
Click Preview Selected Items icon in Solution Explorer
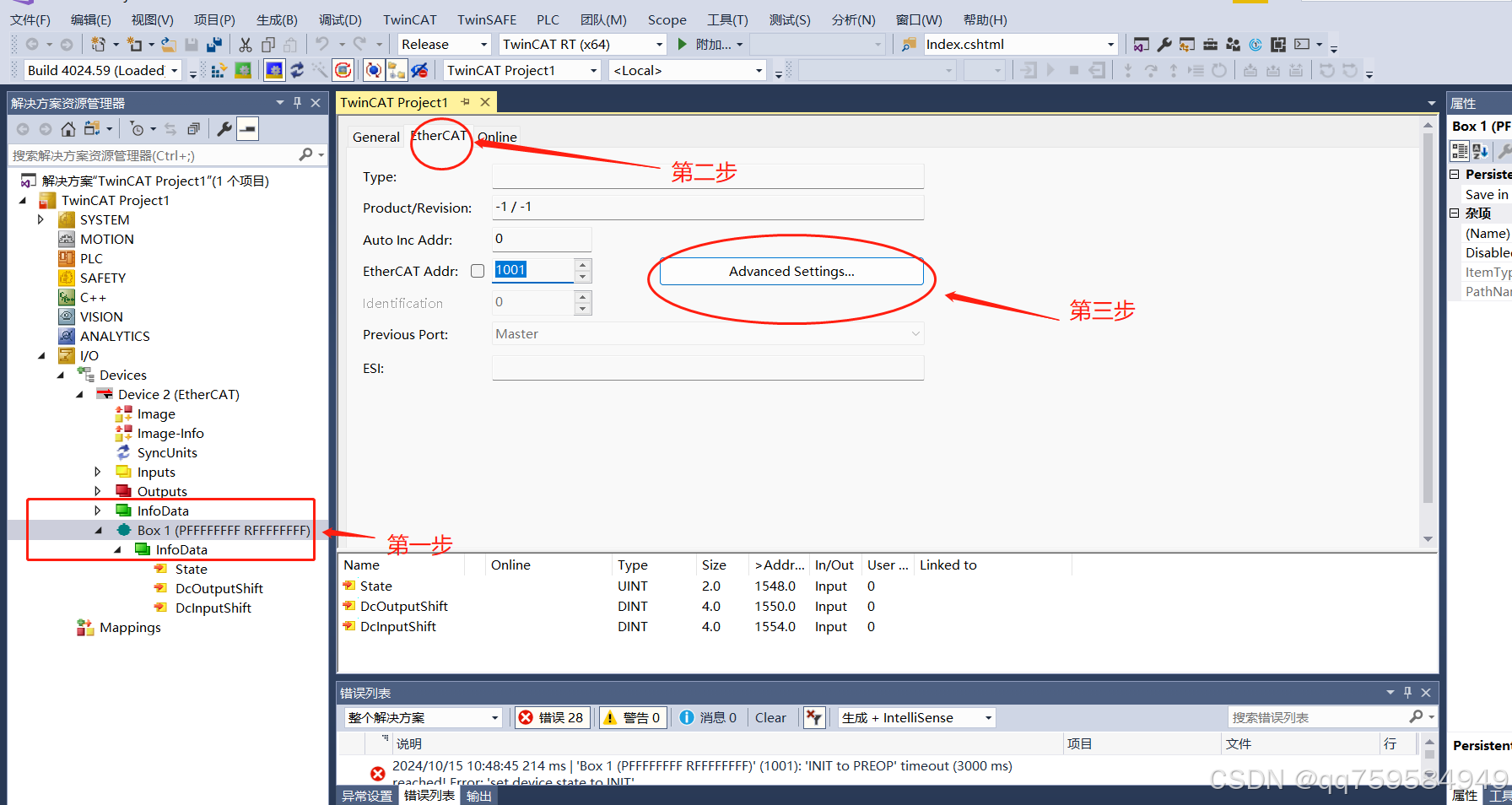tap(247, 129)
